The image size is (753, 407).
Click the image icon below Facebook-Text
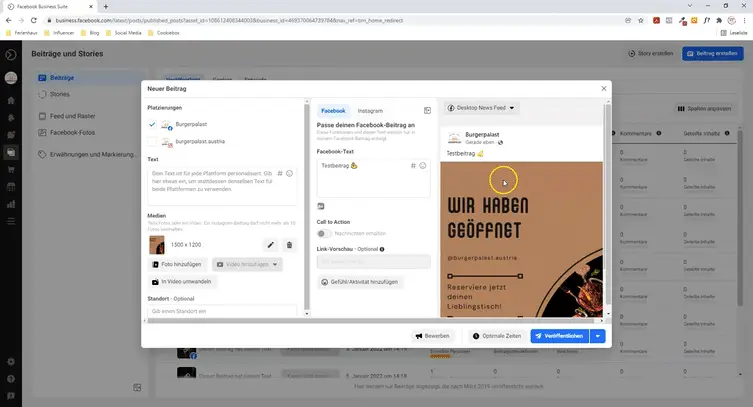click(x=321, y=206)
